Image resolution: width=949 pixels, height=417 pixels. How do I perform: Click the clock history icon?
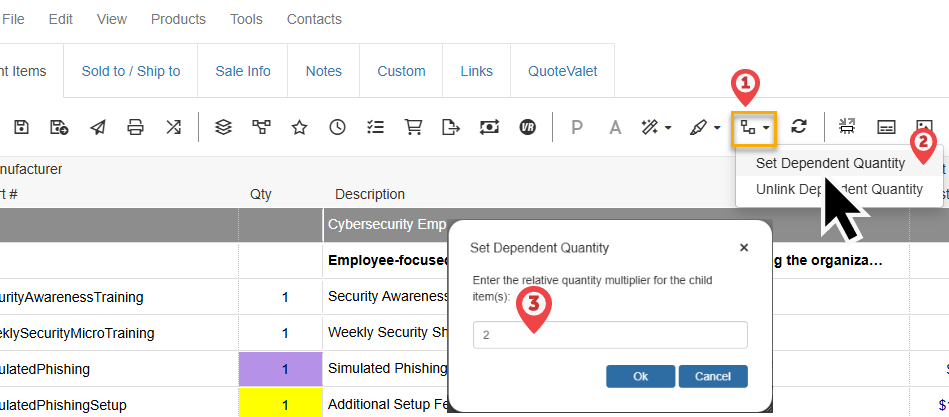coord(337,127)
